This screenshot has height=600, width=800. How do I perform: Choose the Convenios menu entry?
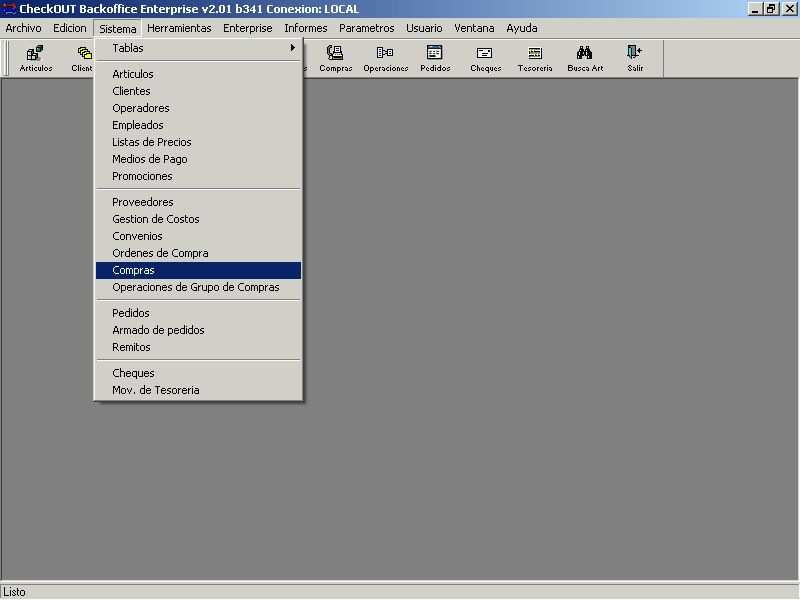pyautogui.click(x=198, y=236)
